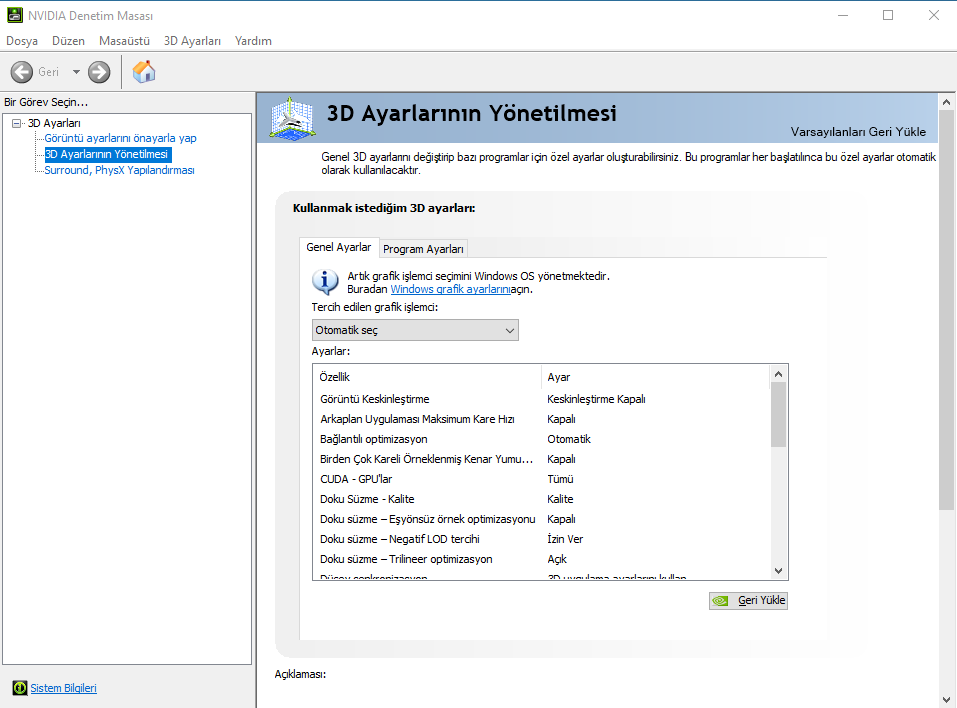Click the Sistem Bilgileri icon
Image resolution: width=957 pixels, height=708 pixels.
tap(20, 688)
